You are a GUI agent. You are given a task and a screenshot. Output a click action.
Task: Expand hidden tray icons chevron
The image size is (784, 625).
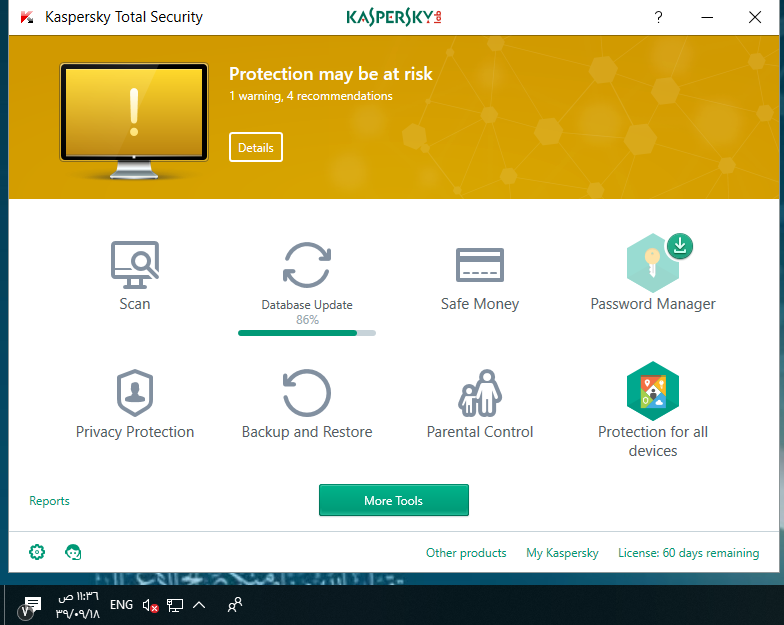(199, 605)
